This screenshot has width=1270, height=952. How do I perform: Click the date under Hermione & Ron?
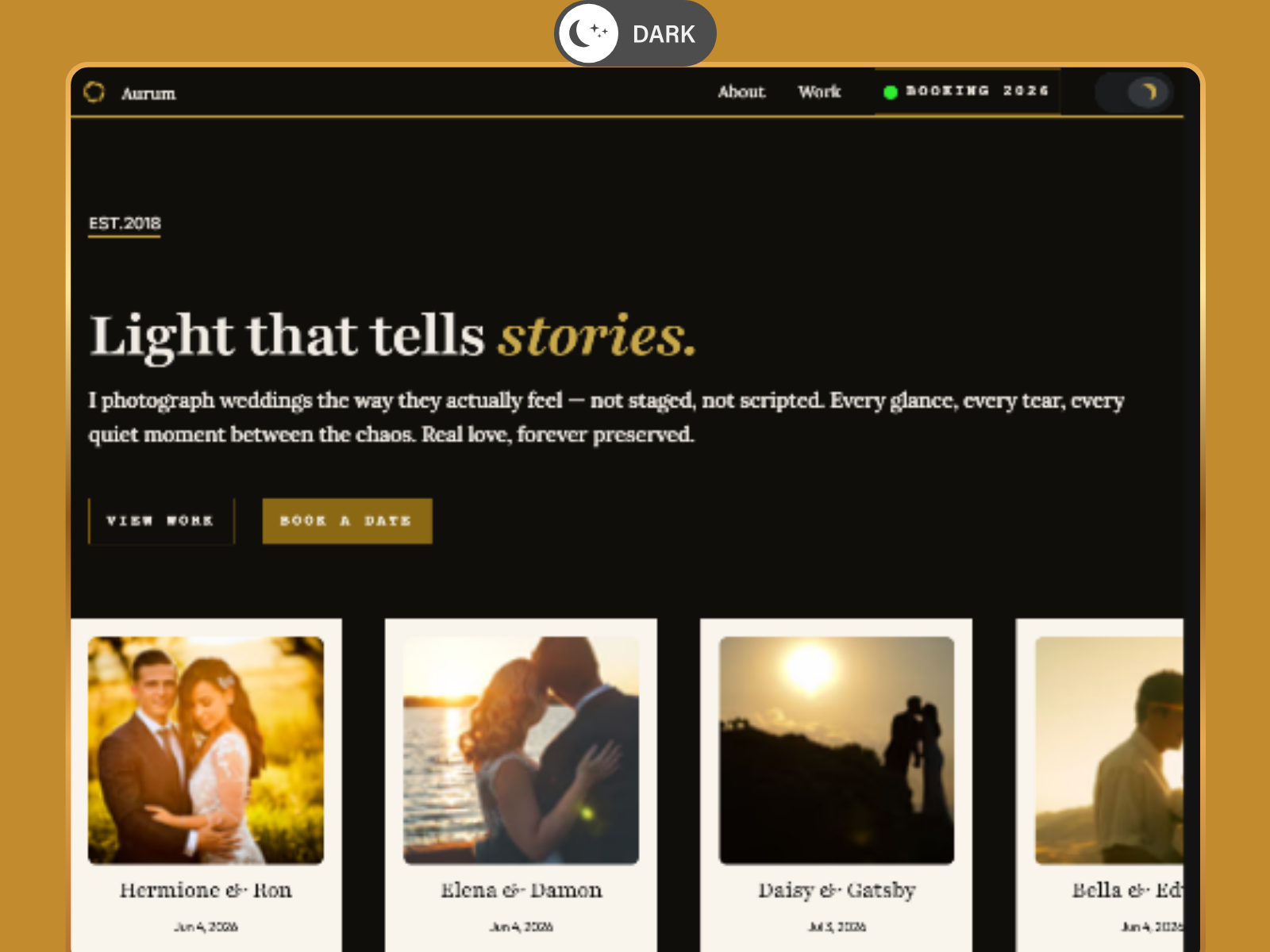(x=206, y=927)
